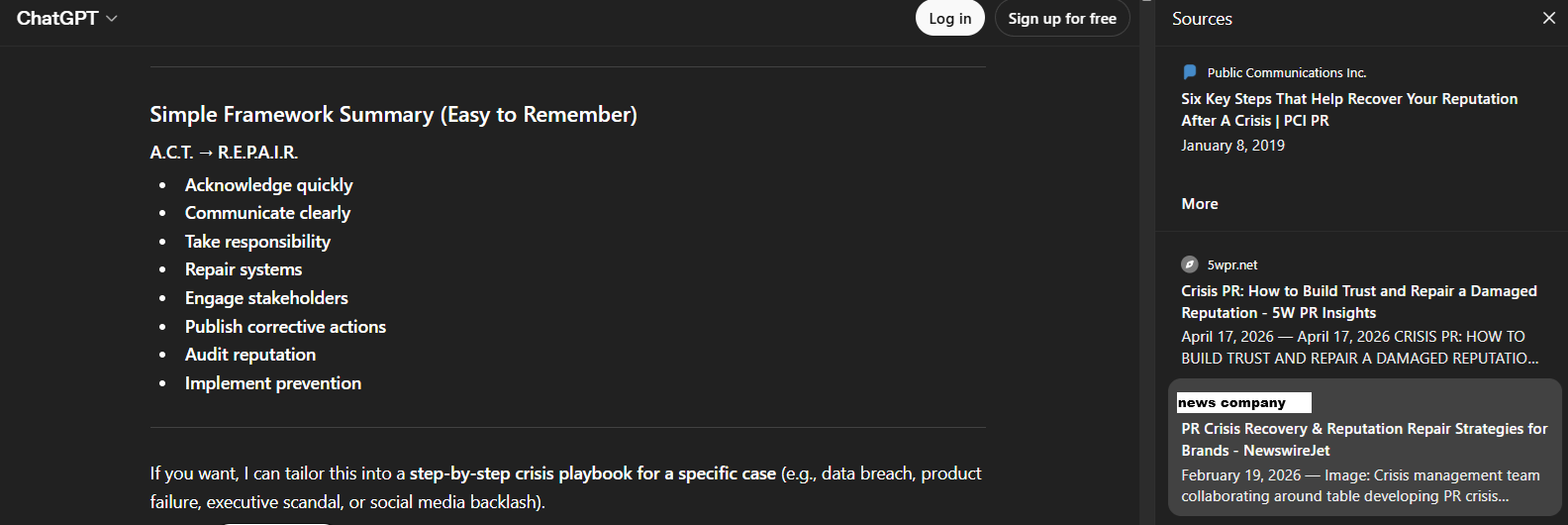Viewport: 1568px width, 525px height.
Task: Click the 5wpr.net compass favicon
Action: coord(1190,264)
